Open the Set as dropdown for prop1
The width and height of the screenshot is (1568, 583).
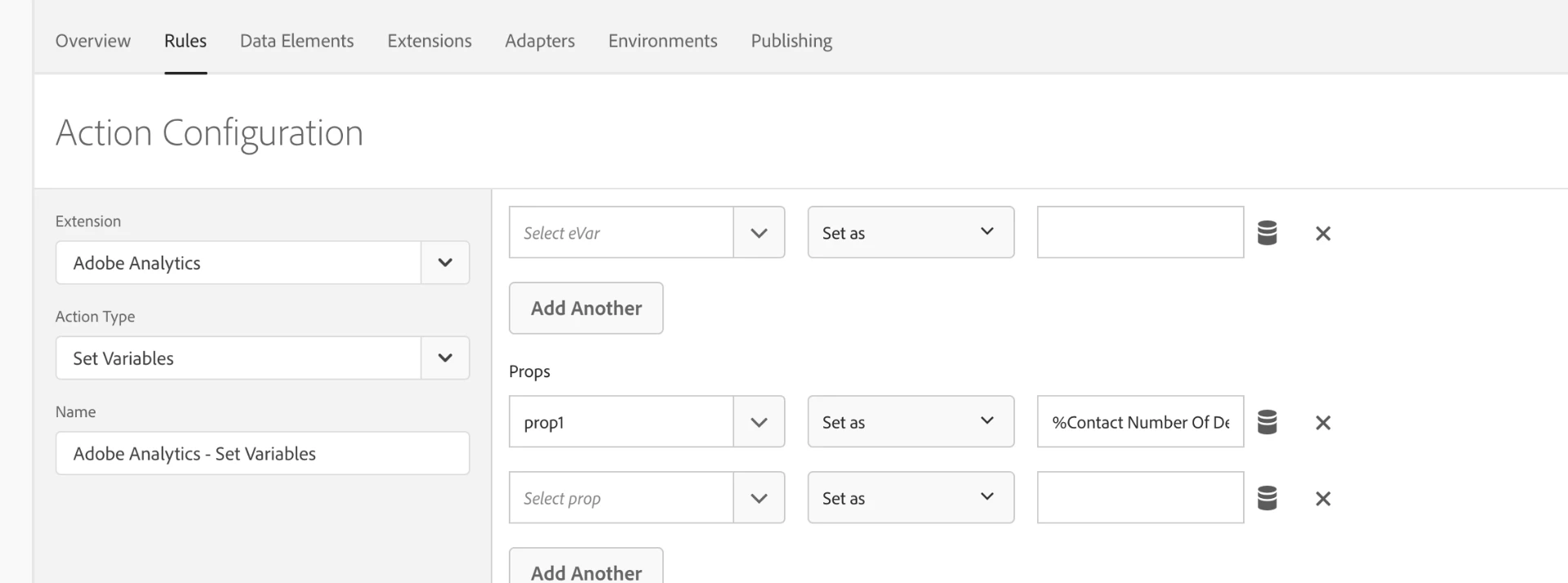[911, 422]
